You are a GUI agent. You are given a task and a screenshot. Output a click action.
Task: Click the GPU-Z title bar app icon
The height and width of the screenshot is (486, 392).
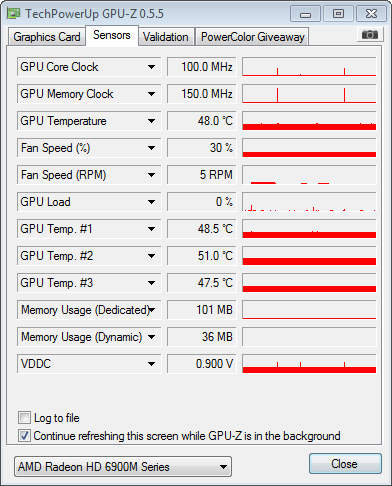(13, 14)
